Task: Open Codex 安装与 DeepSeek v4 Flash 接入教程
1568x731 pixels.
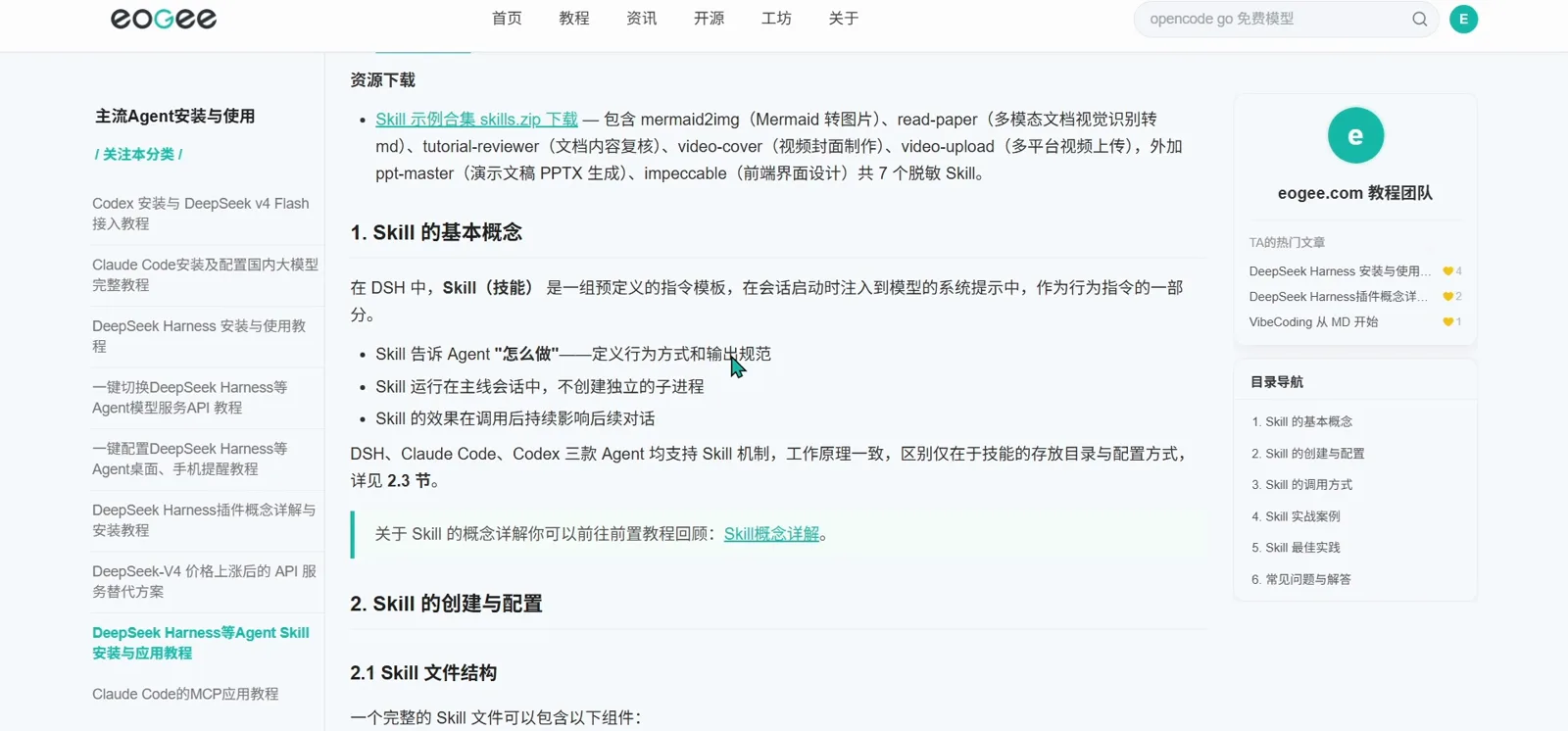Action: pyautogui.click(x=201, y=214)
